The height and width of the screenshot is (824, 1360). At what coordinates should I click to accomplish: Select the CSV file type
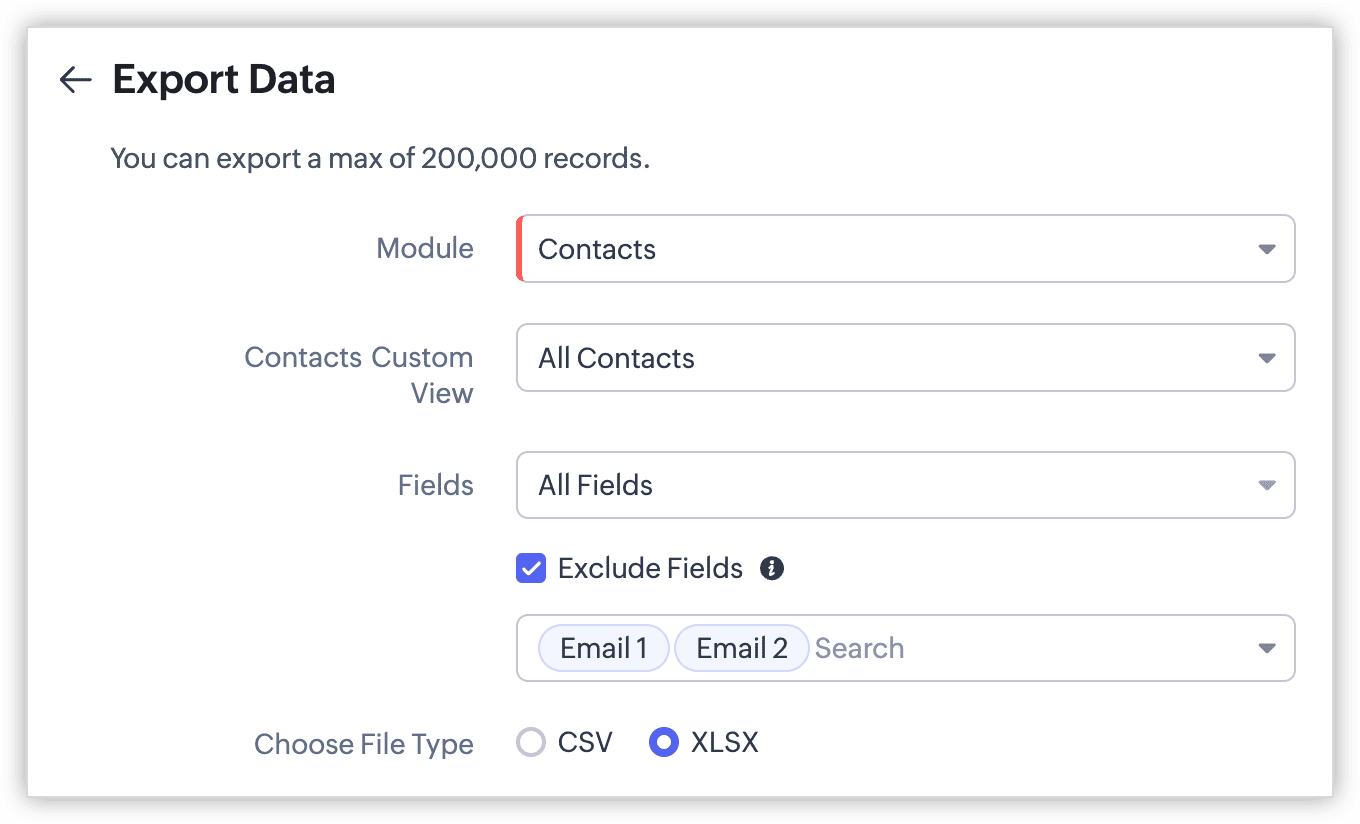click(x=531, y=743)
